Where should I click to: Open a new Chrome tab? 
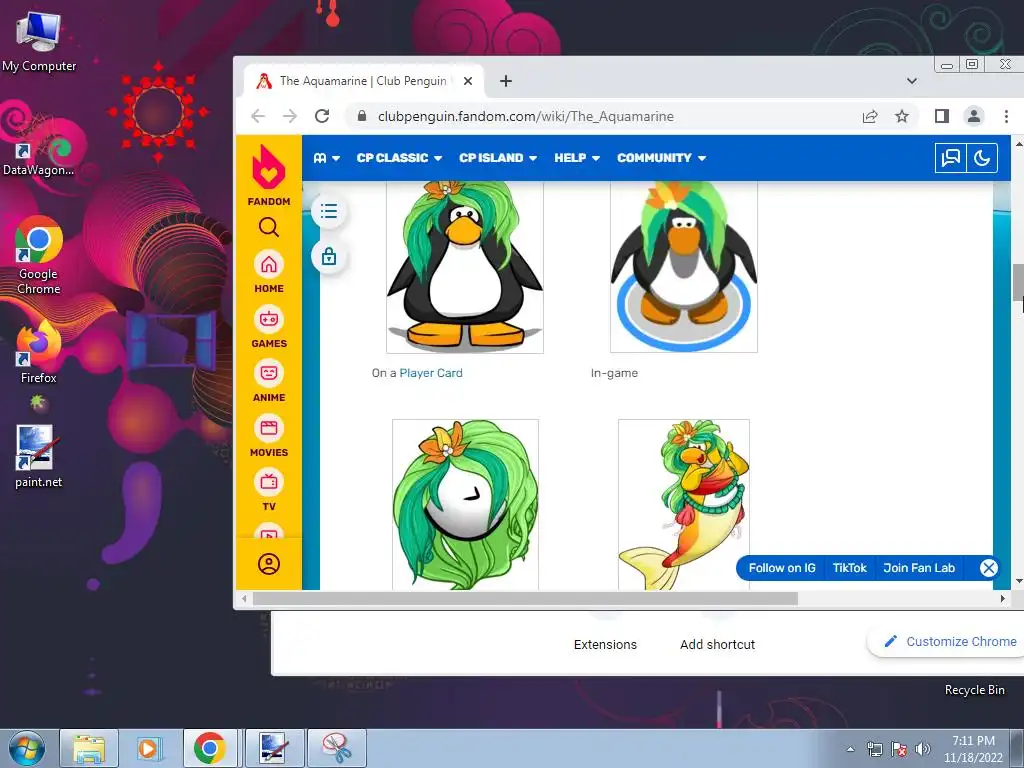pyautogui.click(x=505, y=81)
